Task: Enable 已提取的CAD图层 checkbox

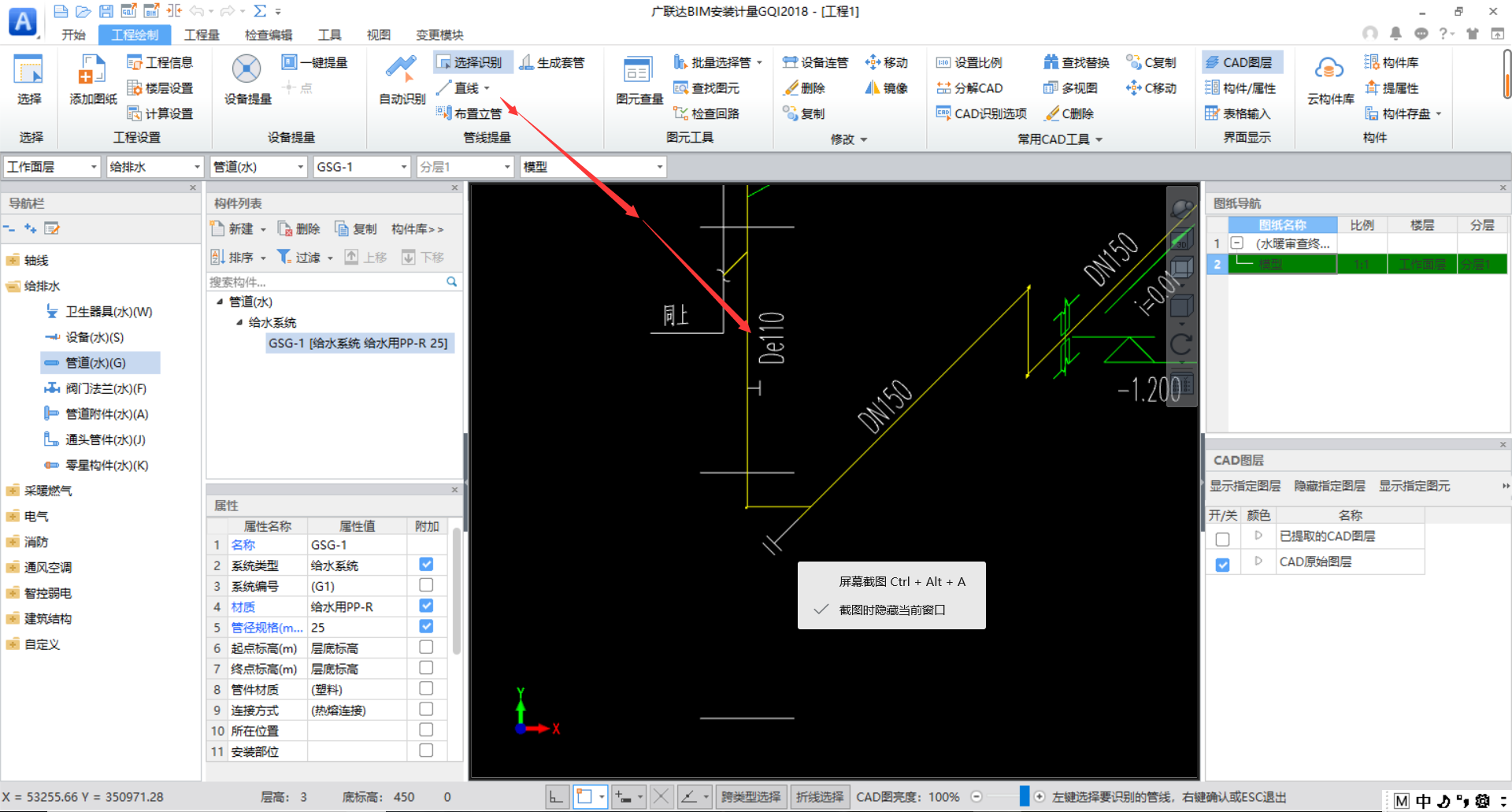Action: tap(1222, 539)
